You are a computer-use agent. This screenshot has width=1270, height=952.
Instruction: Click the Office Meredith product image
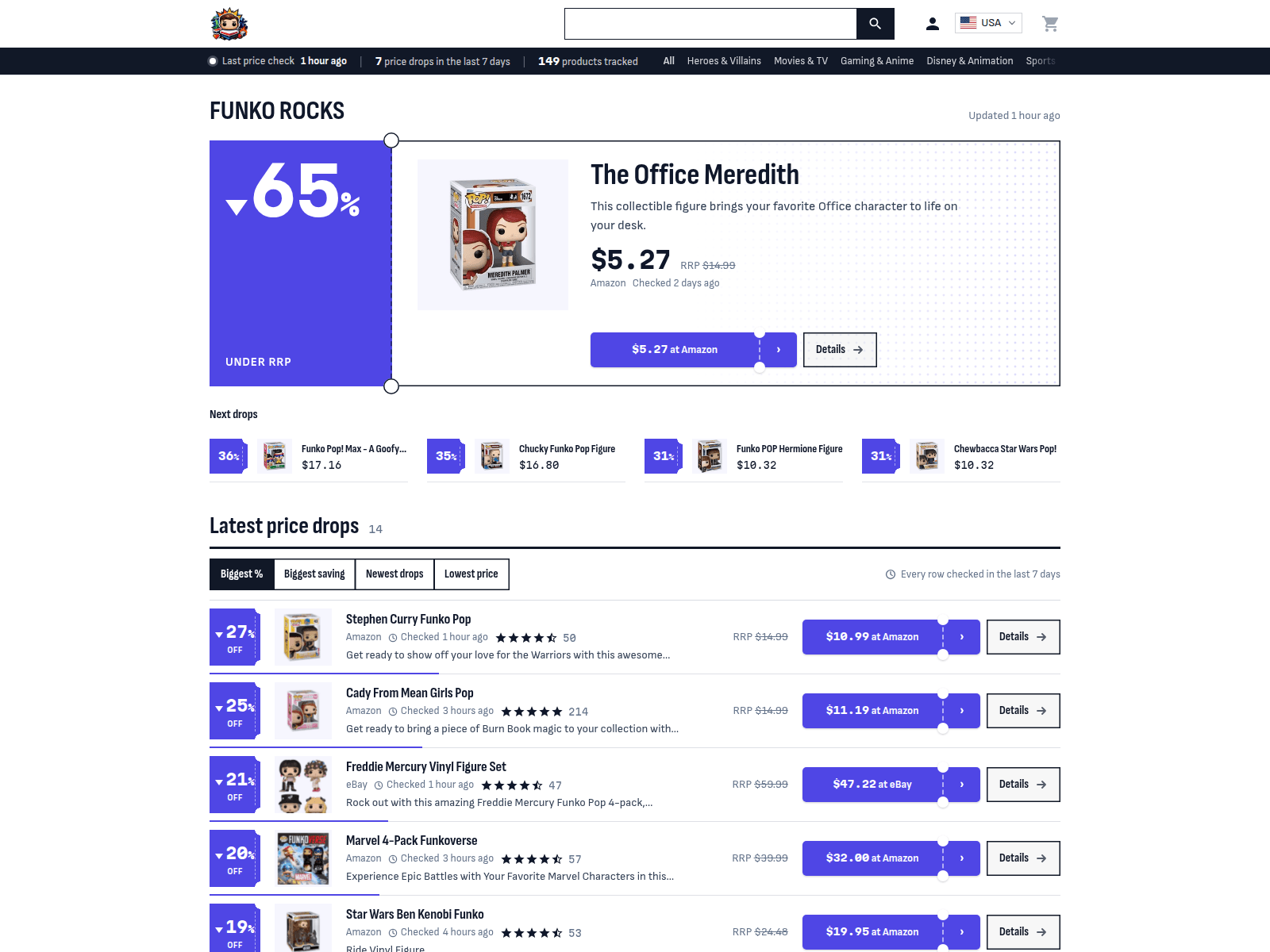tap(493, 235)
